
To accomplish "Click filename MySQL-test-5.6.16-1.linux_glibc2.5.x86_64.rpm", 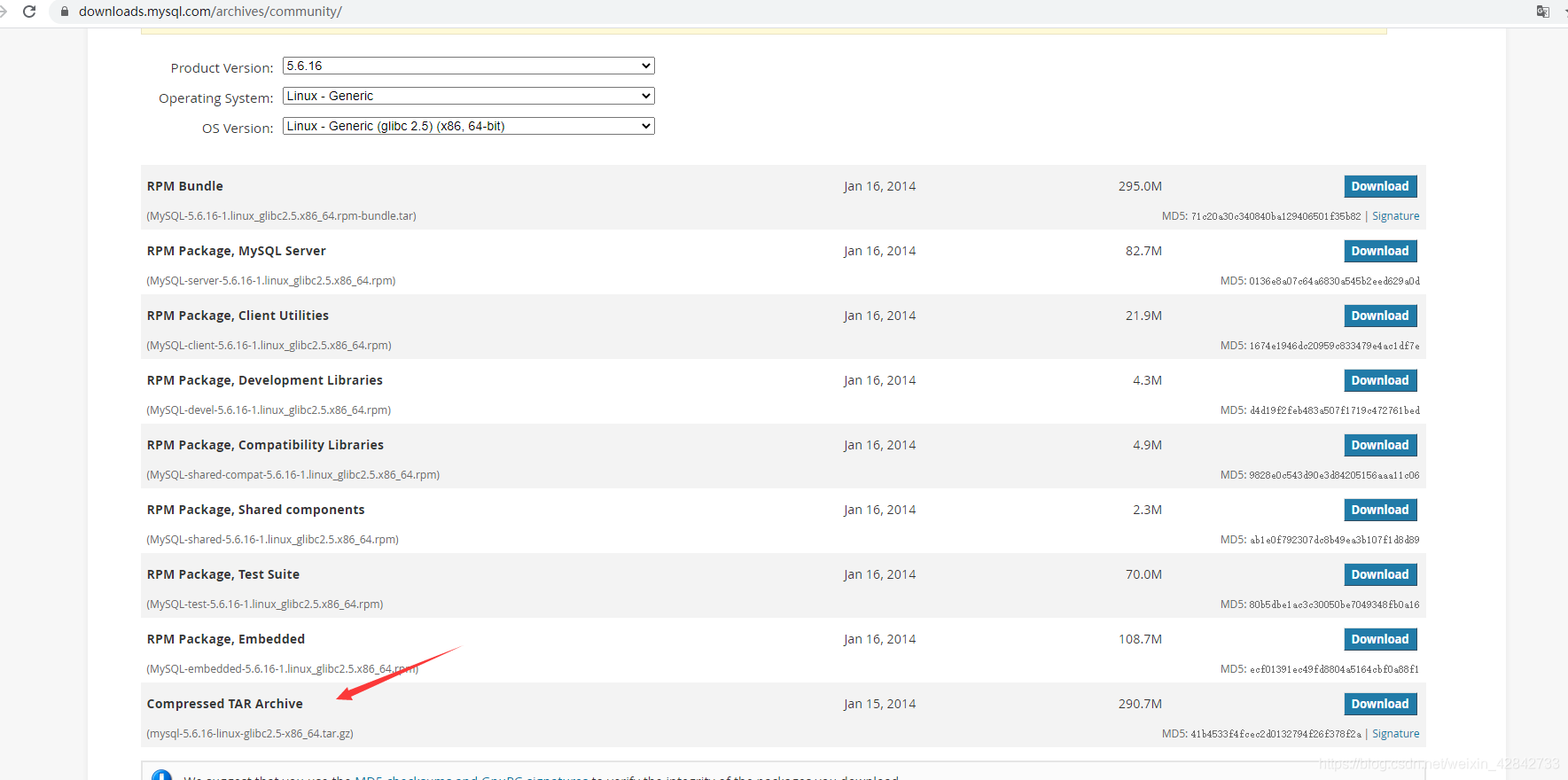I will pos(265,604).
